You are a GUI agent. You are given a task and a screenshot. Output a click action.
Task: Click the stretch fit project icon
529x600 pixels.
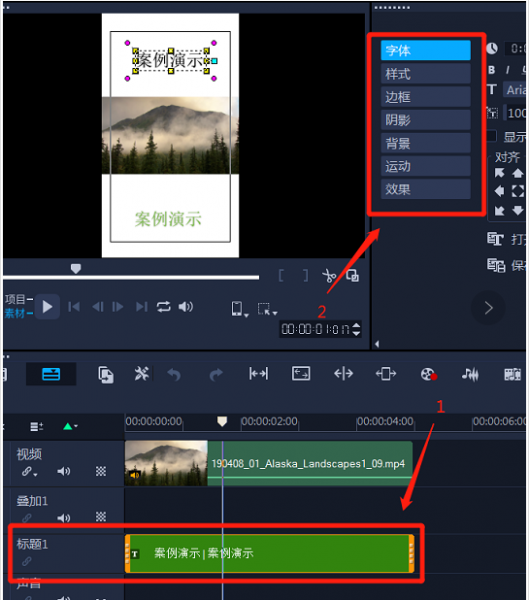pos(301,373)
